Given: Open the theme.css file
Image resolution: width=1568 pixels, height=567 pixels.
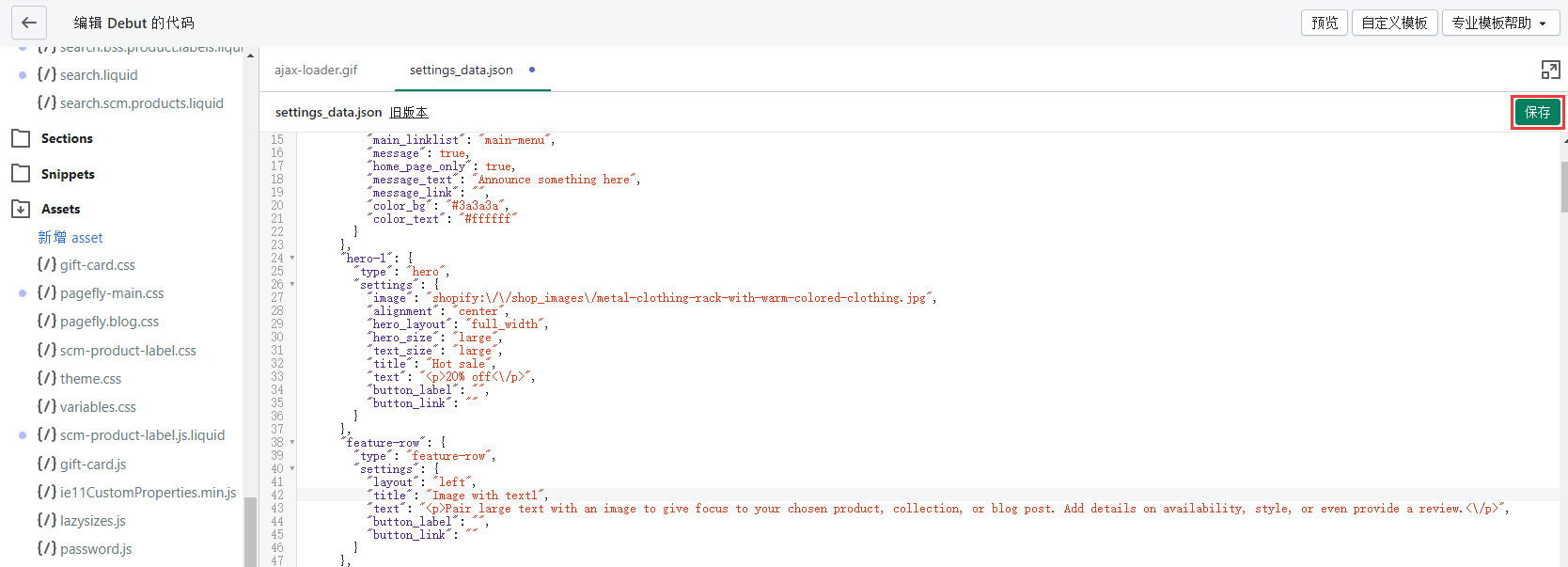Looking at the screenshot, I should [90, 379].
